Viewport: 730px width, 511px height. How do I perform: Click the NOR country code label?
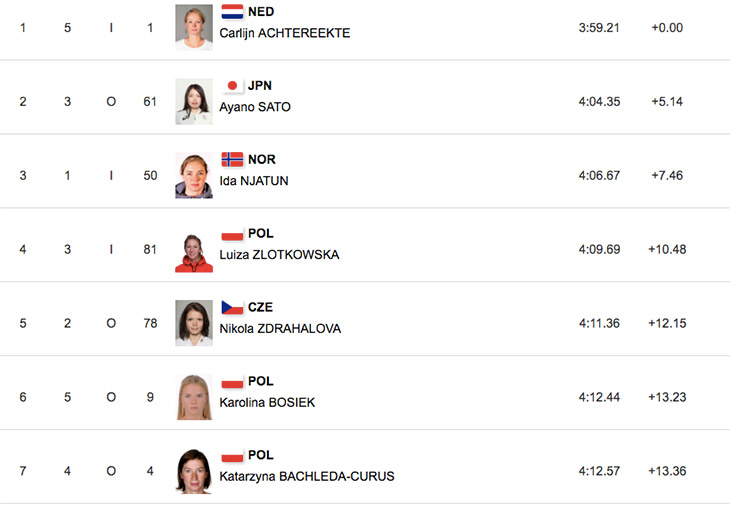(x=262, y=160)
